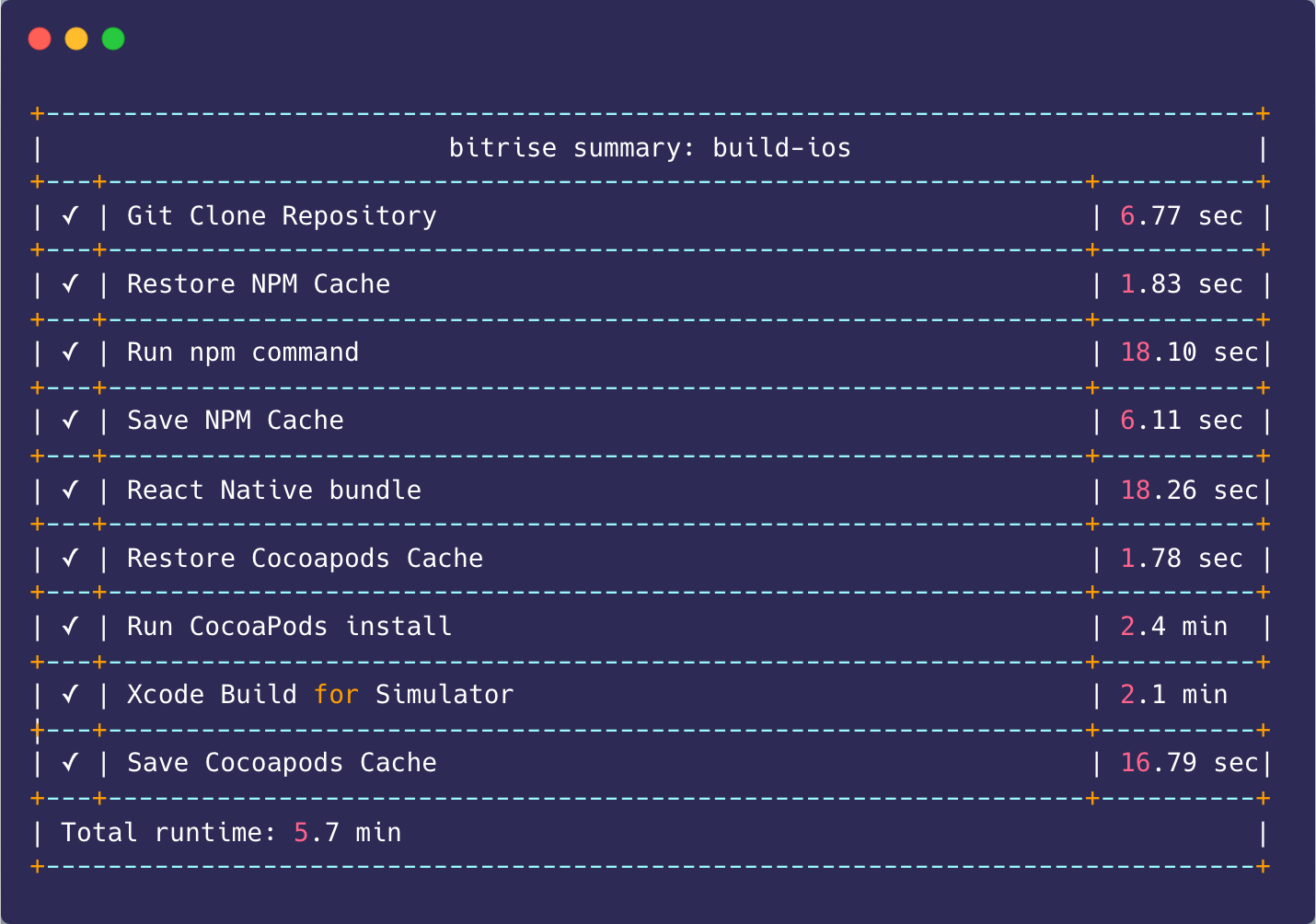Click the checkmark beside React Native bundle
The width and height of the screenshot is (1316, 924).
71,490
